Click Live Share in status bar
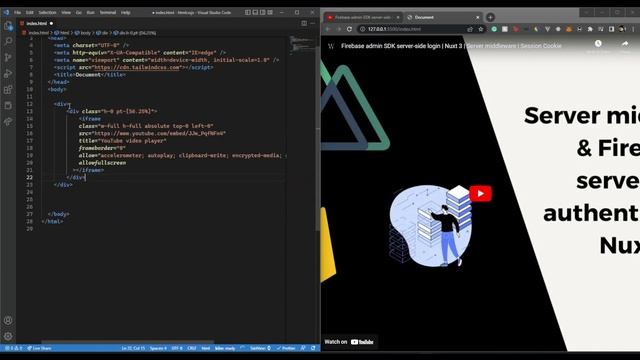This screenshot has width=640, height=360. click(x=39, y=348)
